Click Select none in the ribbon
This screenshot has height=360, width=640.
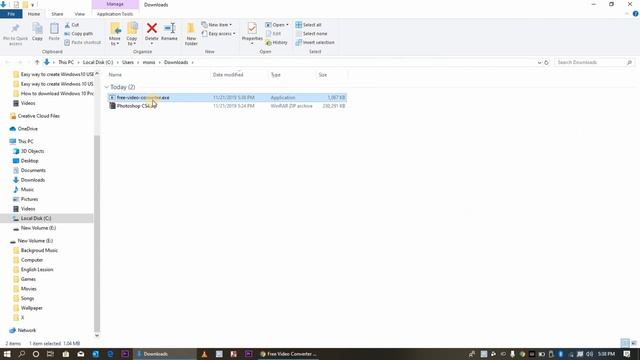(x=311, y=33)
